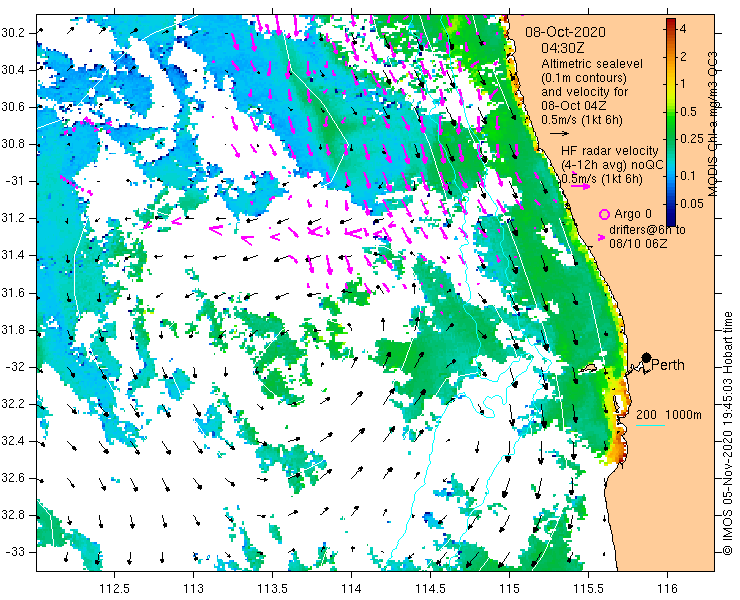Click latitude axis label 30.8
Screen dimensions: 740x600
(13, 144)
